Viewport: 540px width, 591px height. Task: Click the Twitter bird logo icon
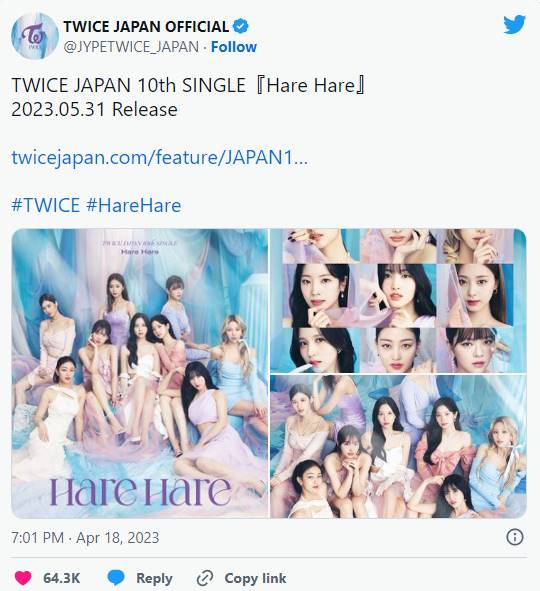[514, 24]
